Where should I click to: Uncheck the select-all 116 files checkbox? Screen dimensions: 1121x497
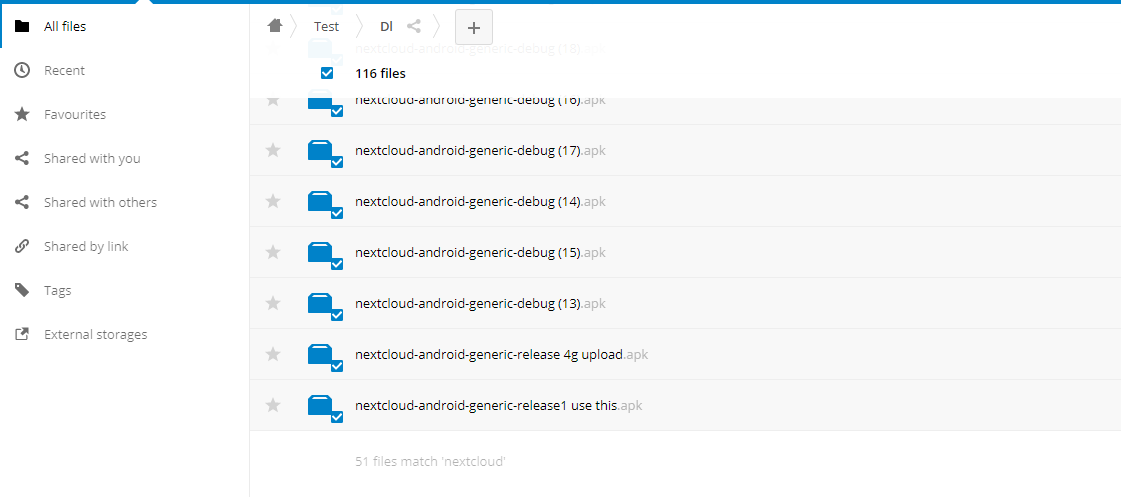tap(327, 73)
